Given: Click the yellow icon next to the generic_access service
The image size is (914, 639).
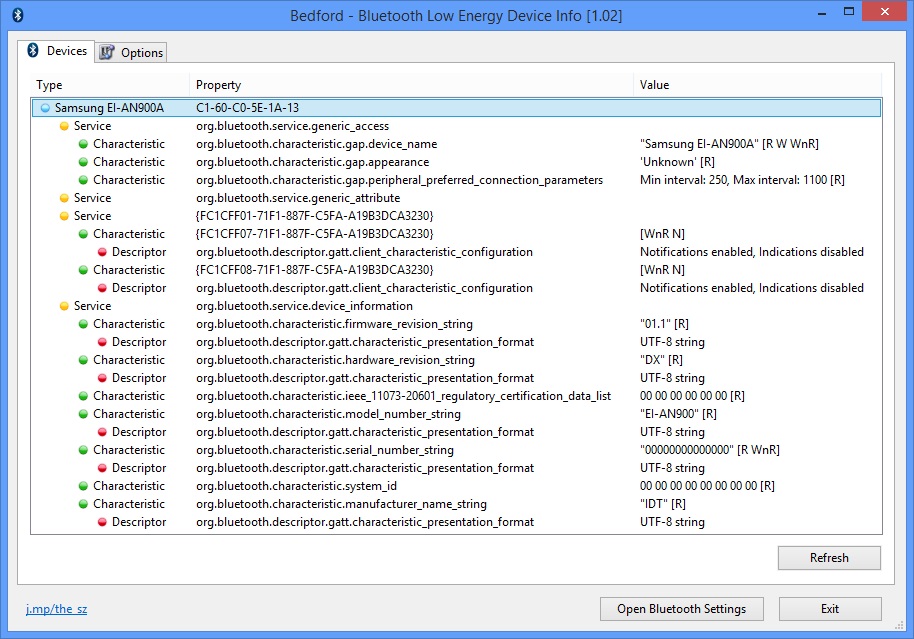Looking at the screenshot, I should (x=64, y=126).
